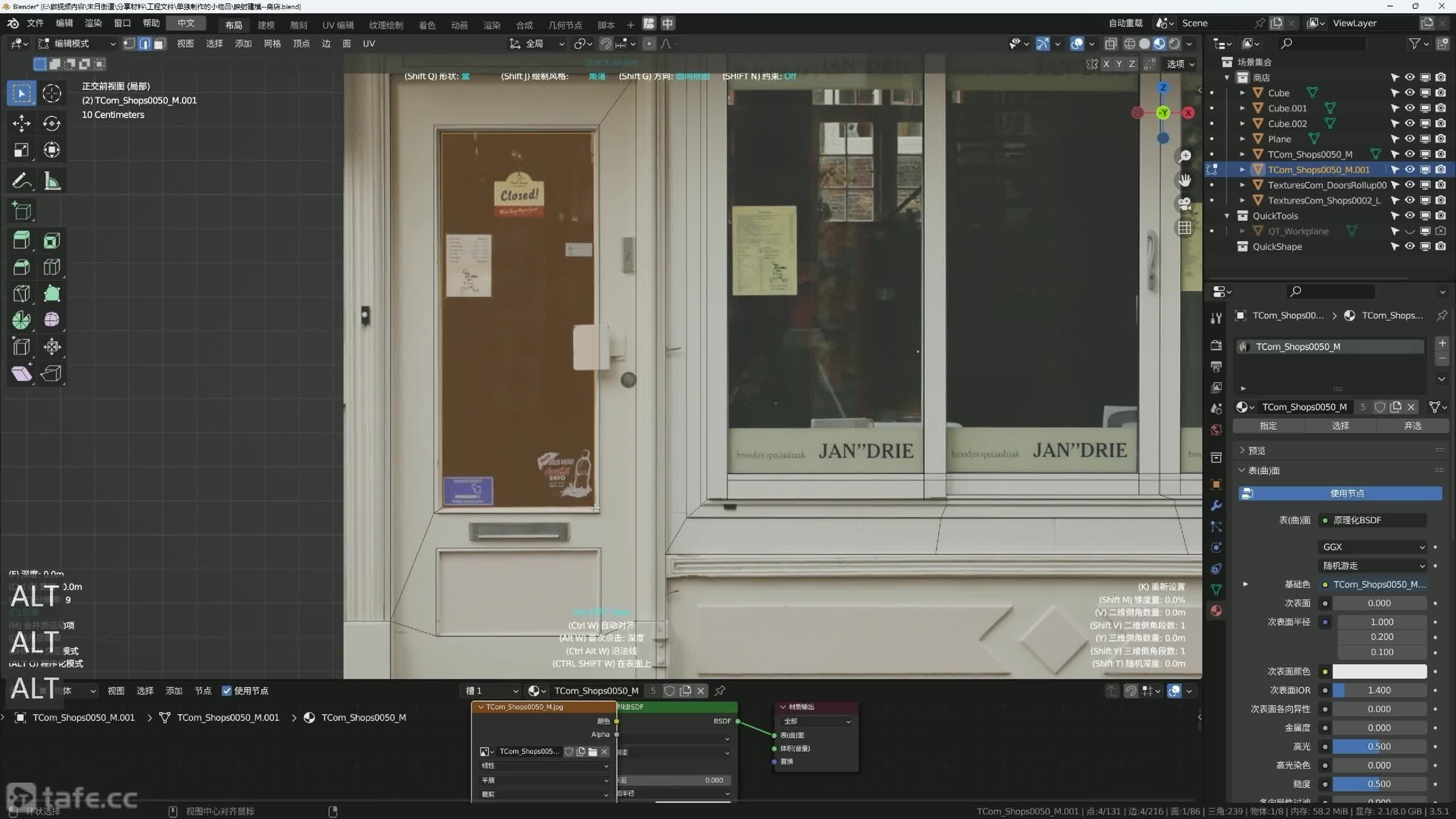Select the Transform tool
This screenshot has width=1456, height=819.
[52, 150]
